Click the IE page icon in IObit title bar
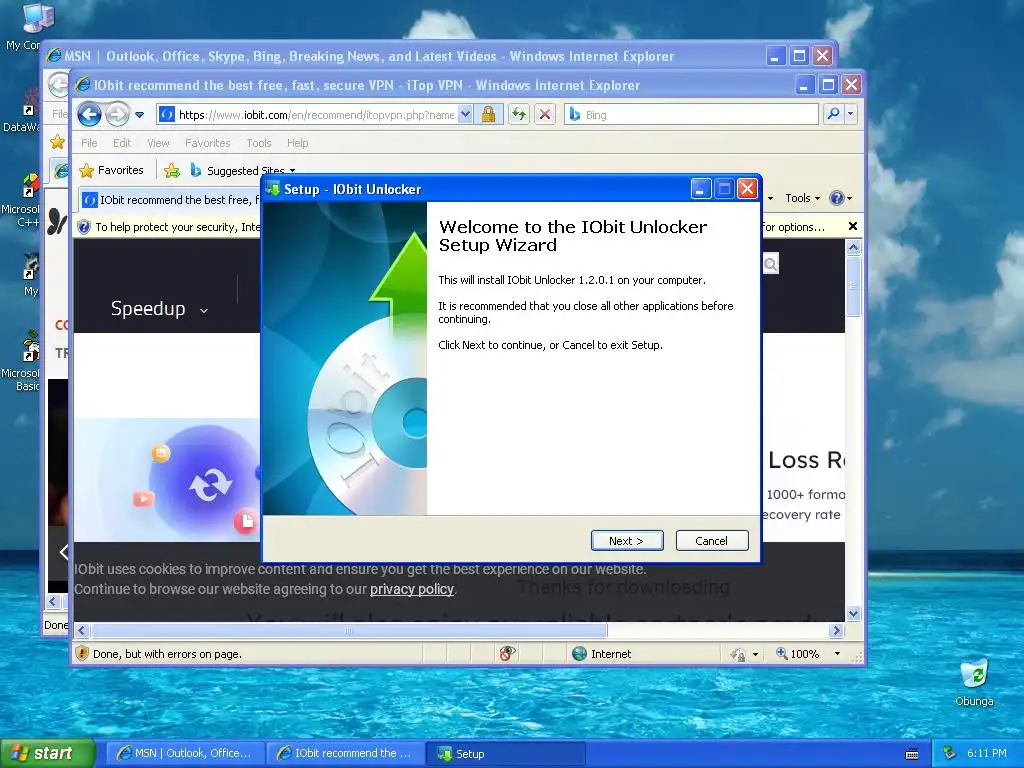The image size is (1024, 768). tap(82, 85)
